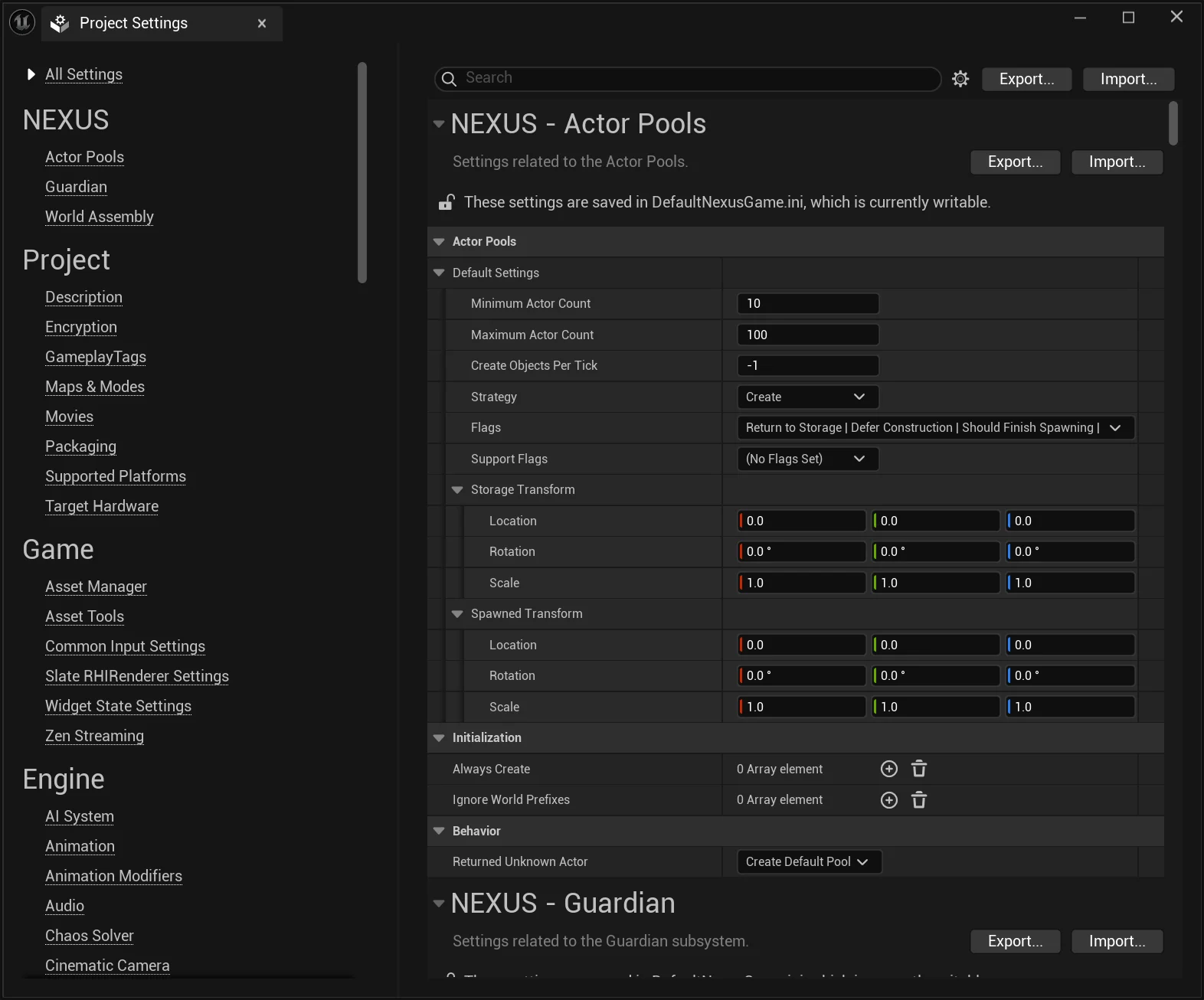Open the Flags dropdown list

935,428
